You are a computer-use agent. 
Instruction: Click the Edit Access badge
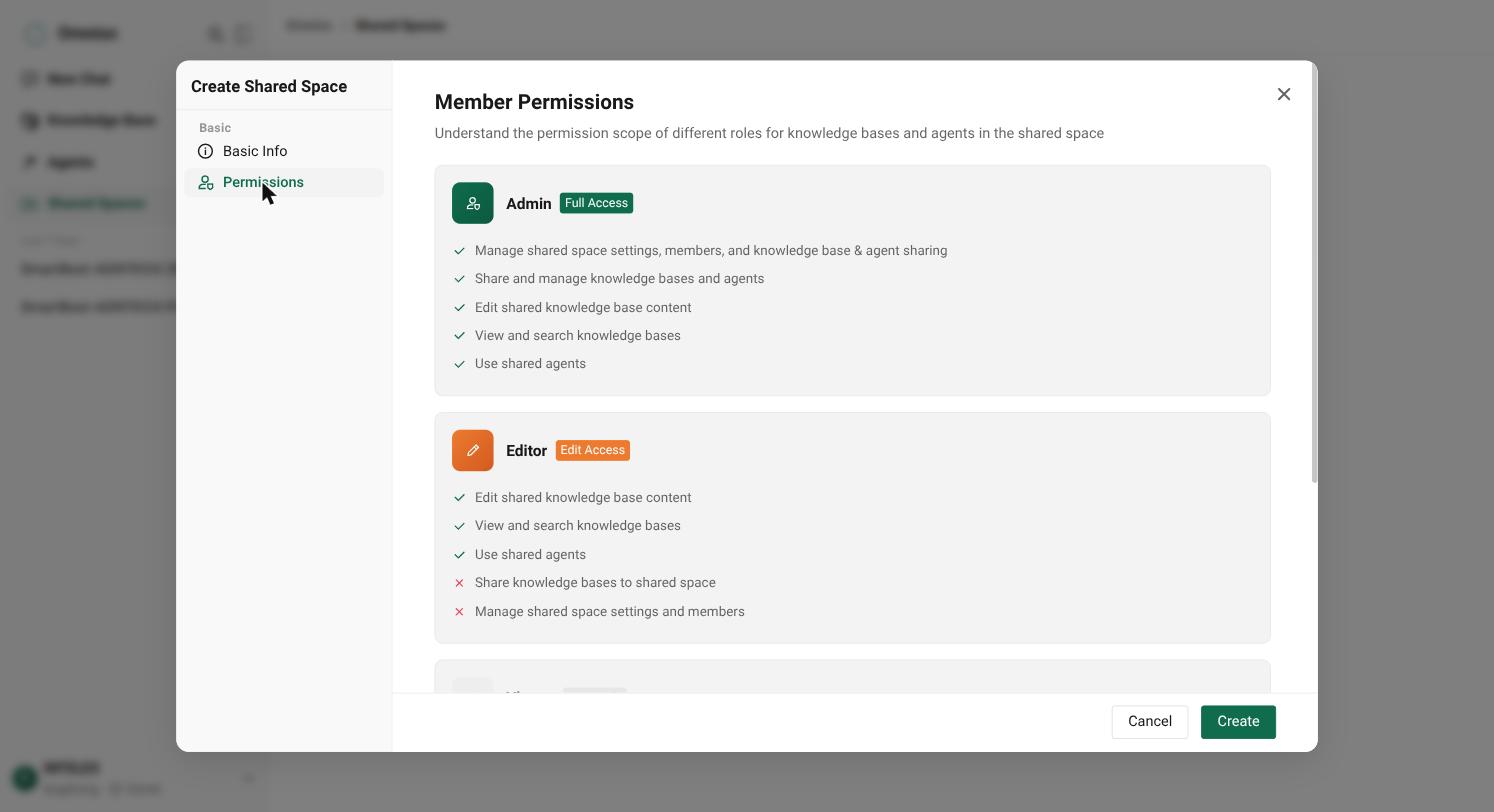coord(593,450)
